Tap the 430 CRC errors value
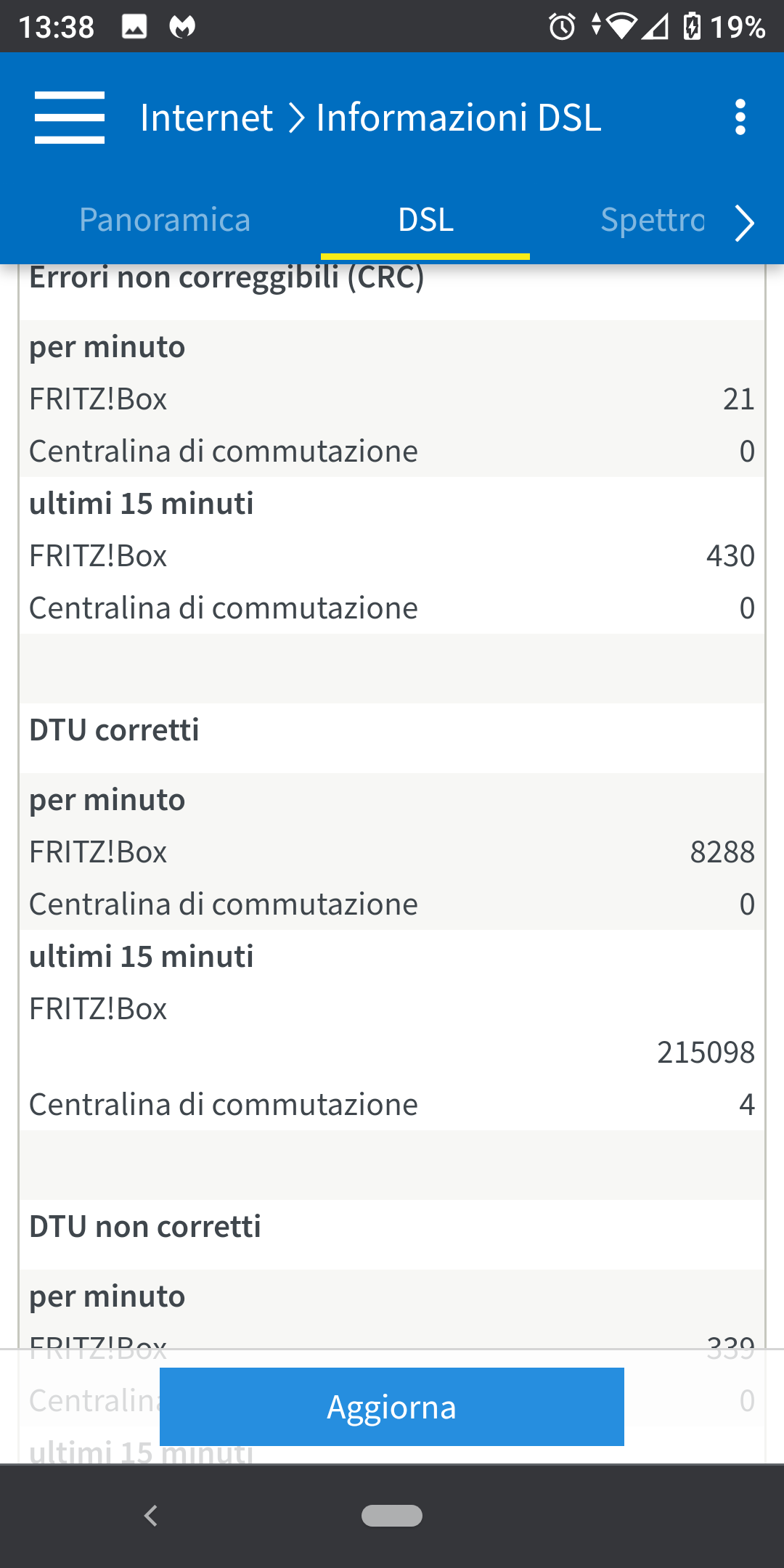This screenshot has width=784, height=1568. pos(730,556)
